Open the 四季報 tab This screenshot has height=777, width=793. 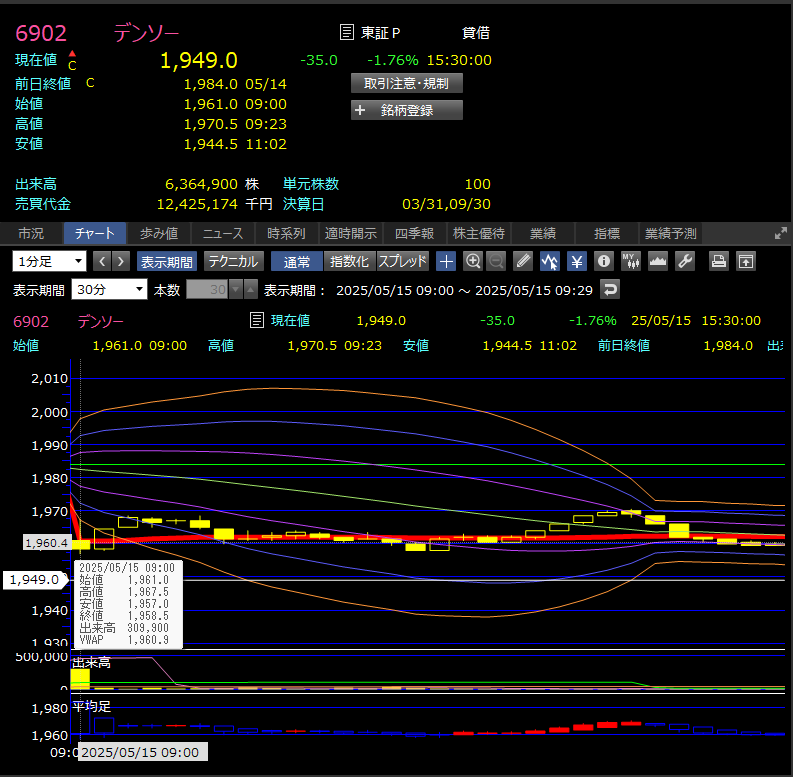pos(414,233)
